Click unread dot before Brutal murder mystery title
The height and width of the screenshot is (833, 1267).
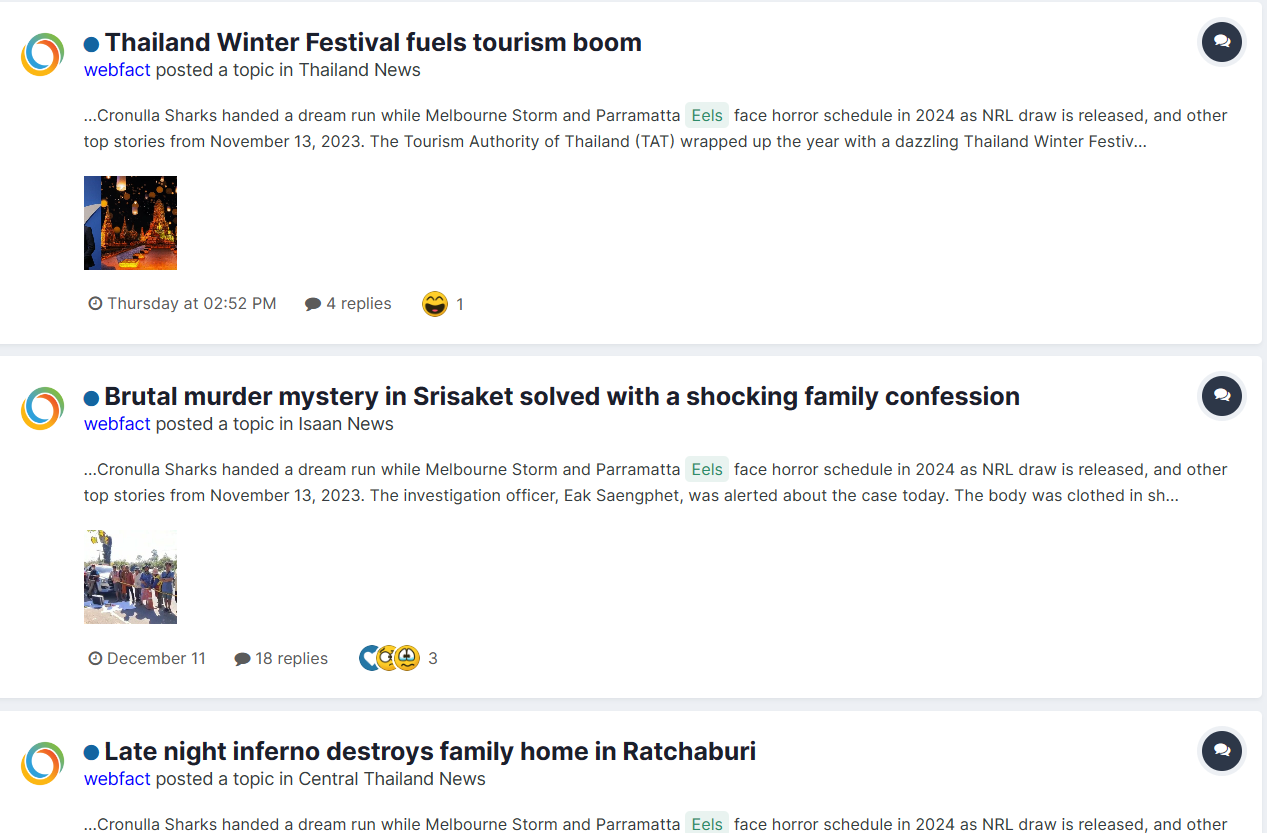[91, 398]
